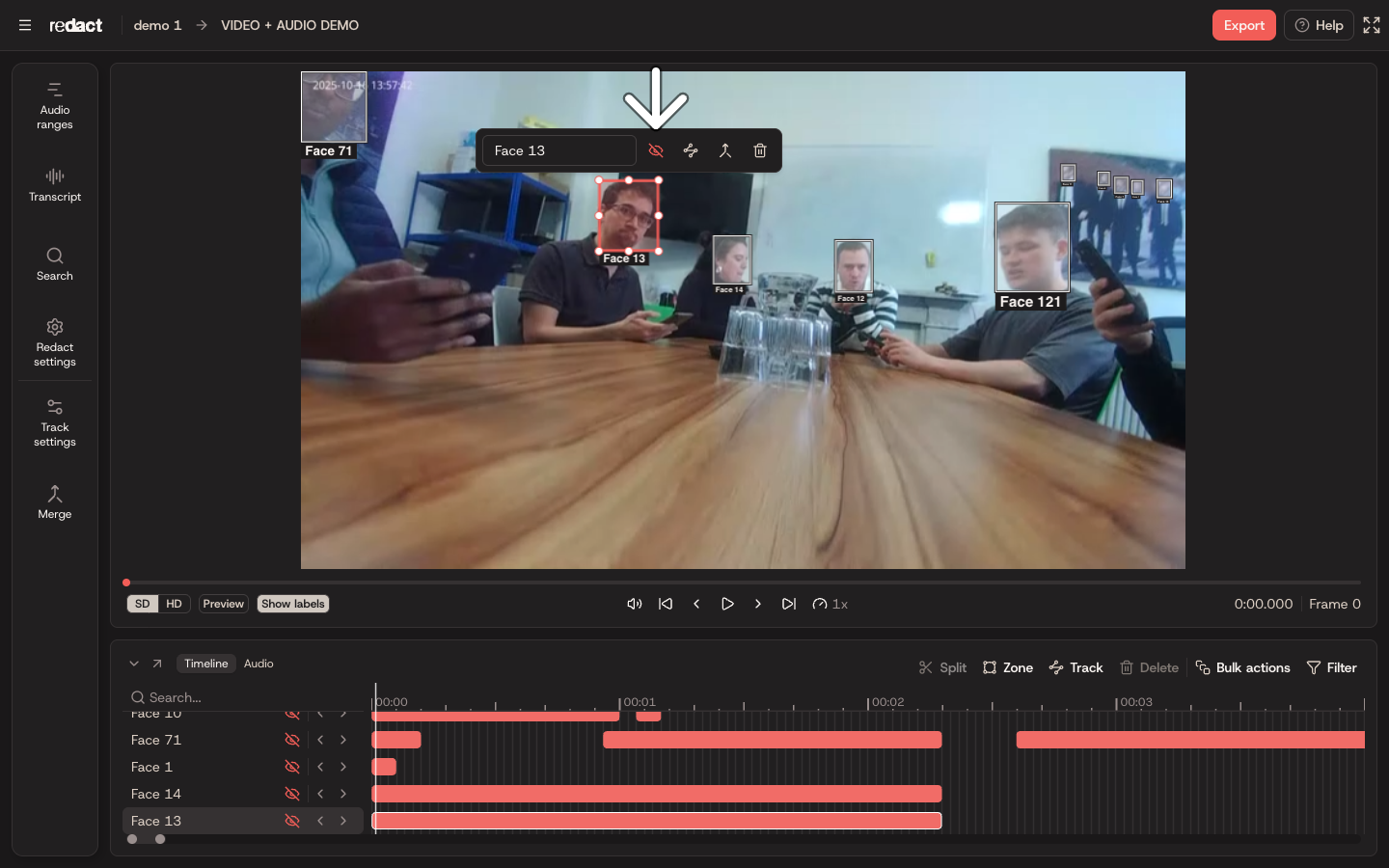Viewport: 1389px width, 868px height.
Task: Click the video progress bar
Action: (743, 583)
